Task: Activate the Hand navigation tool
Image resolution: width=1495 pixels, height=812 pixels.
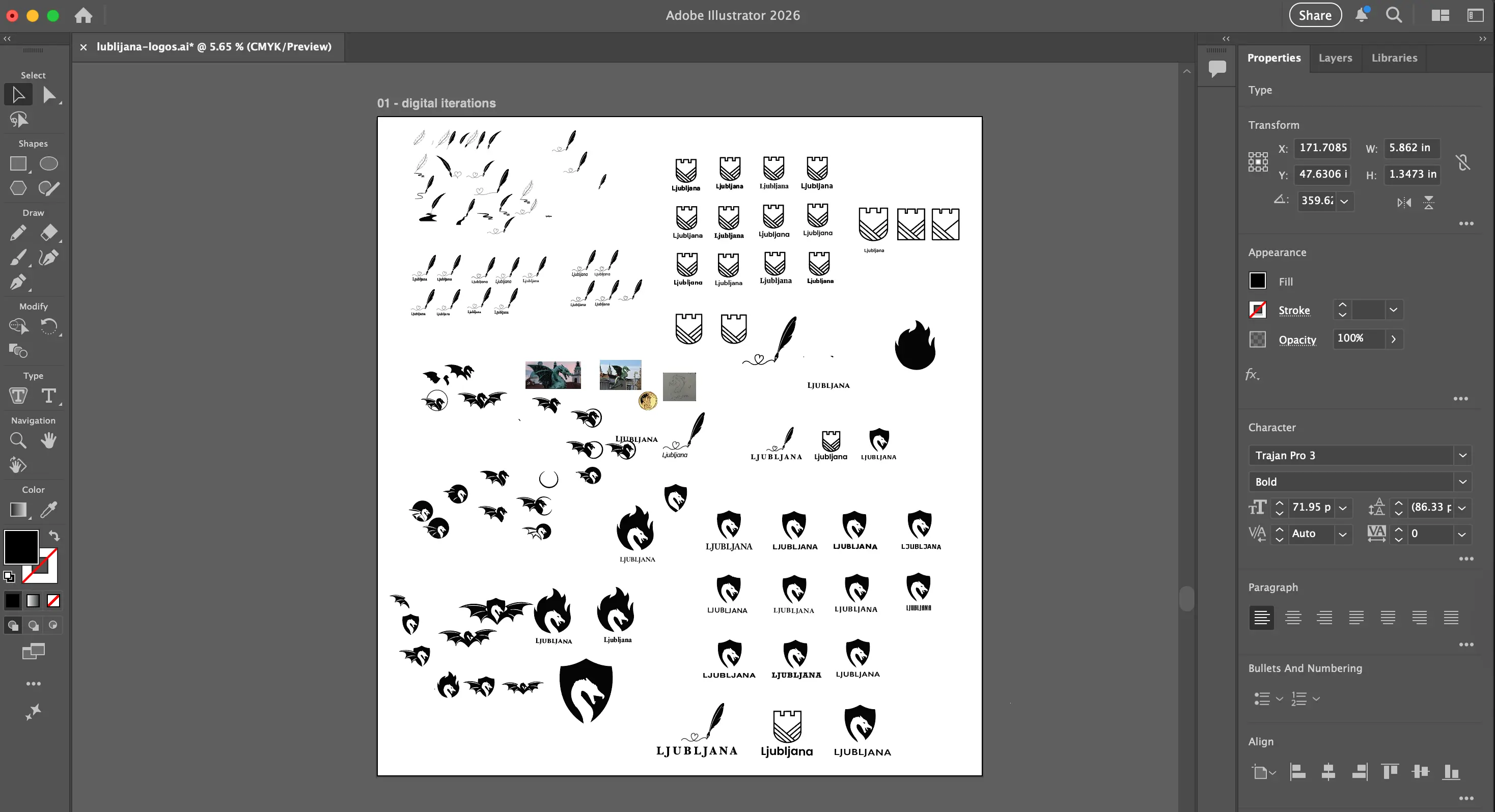Action: point(49,440)
